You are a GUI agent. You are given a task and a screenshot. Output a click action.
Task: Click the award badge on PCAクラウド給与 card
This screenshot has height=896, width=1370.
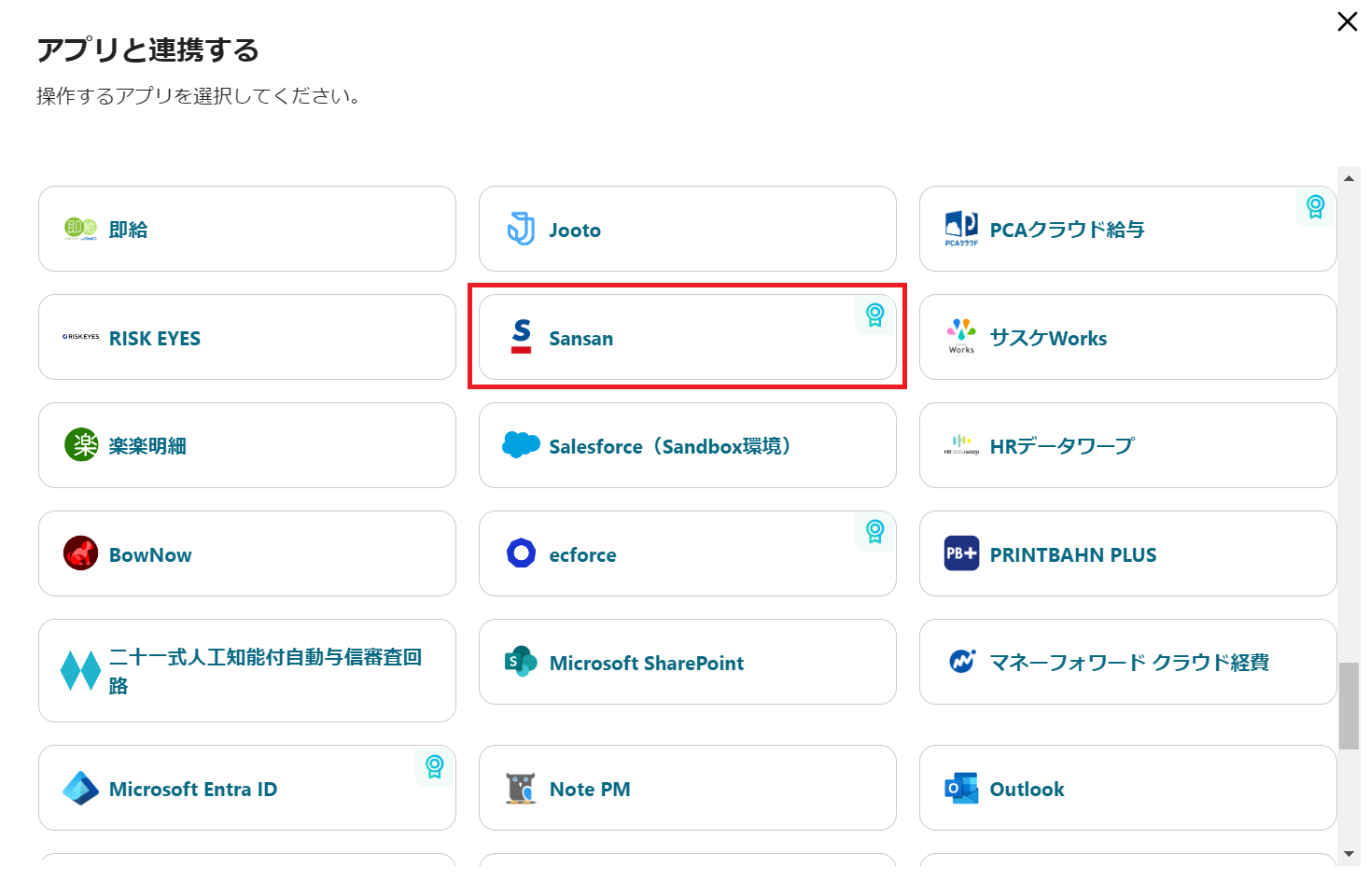1315,206
